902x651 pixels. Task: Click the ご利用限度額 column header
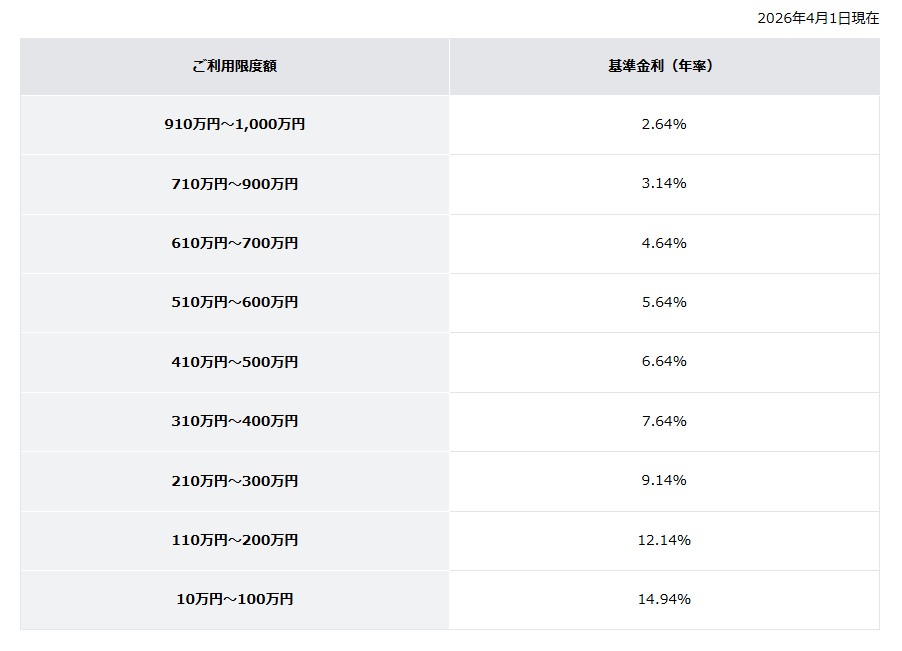click(234, 66)
